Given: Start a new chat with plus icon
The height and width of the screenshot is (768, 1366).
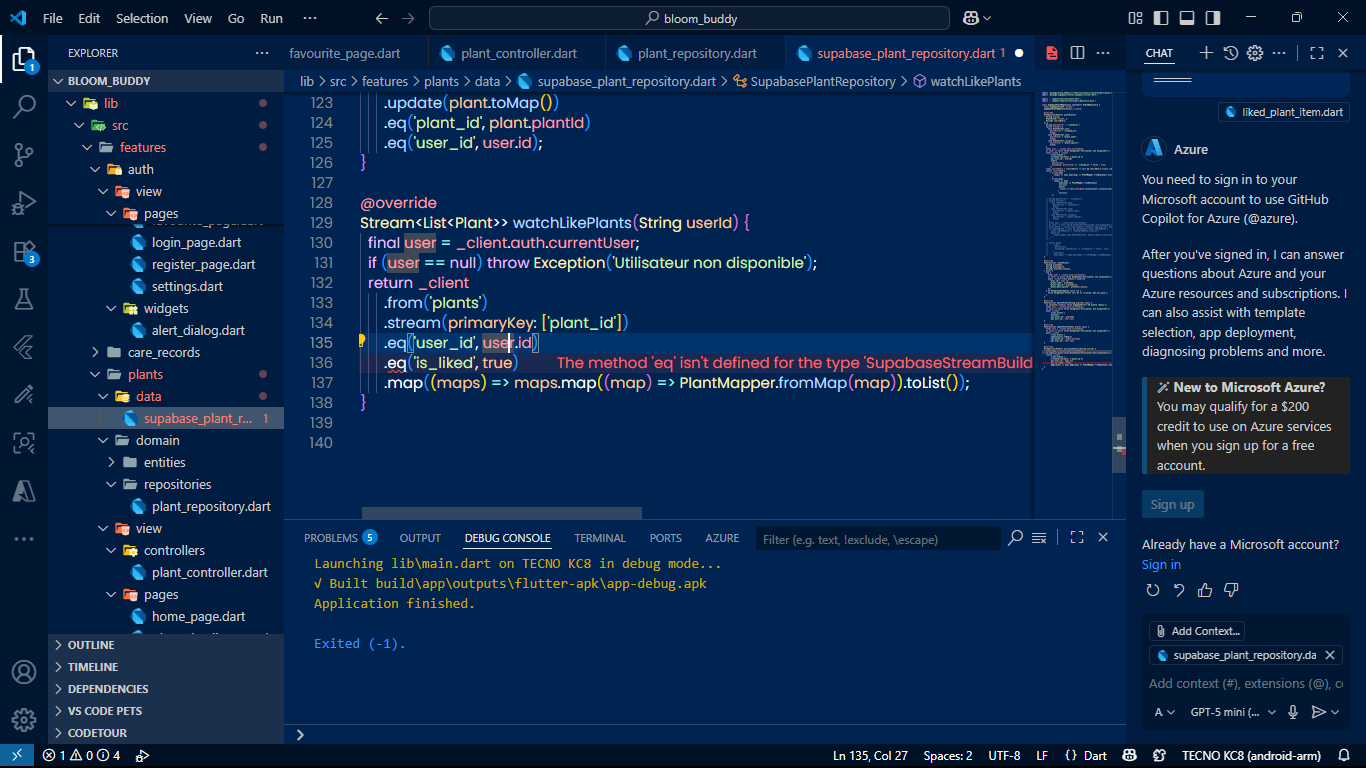Looking at the screenshot, I should [x=1206, y=53].
